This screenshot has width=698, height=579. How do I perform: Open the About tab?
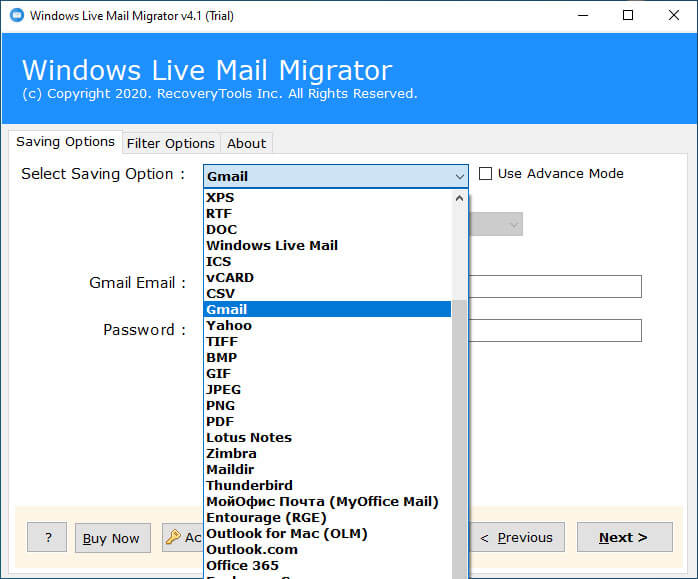[x=247, y=143]
